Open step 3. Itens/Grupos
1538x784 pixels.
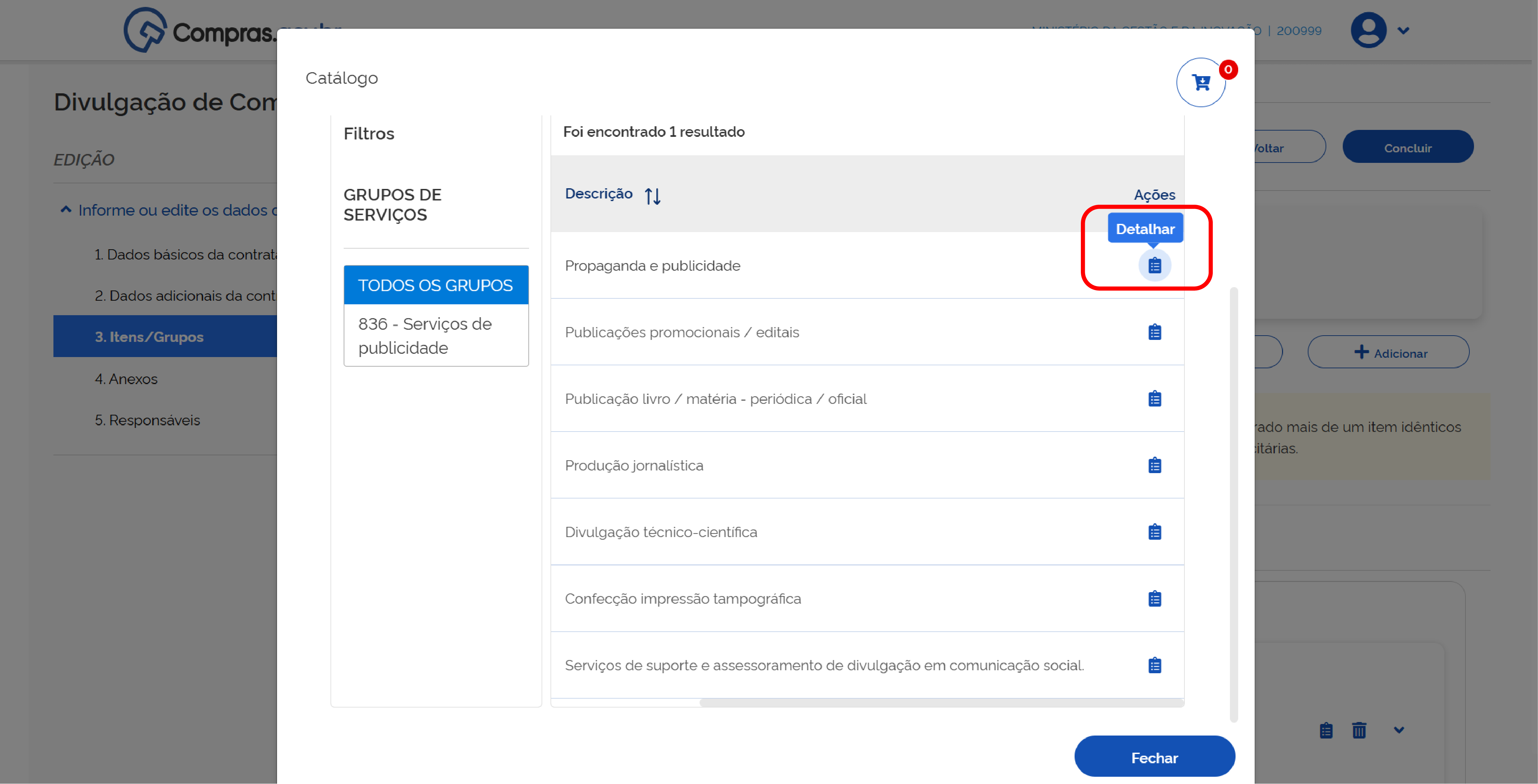pyautogui.click(x=165, y=337)
